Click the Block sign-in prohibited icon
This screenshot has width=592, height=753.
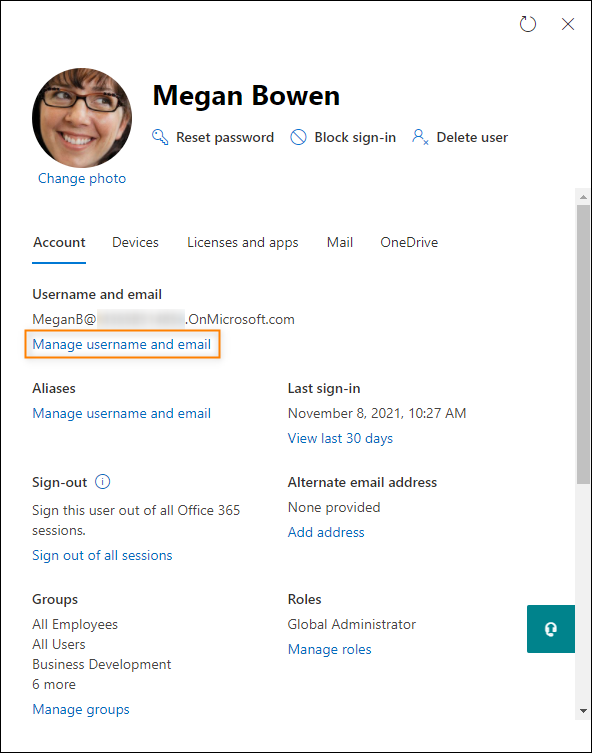coord(298,137)
